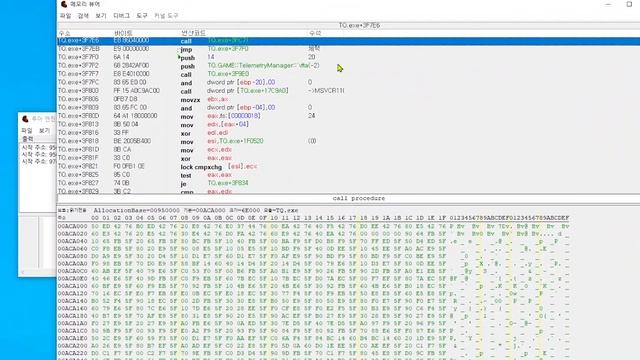
Task: Click hex row at address 00ACA080
Action: (x=313, y=256)
